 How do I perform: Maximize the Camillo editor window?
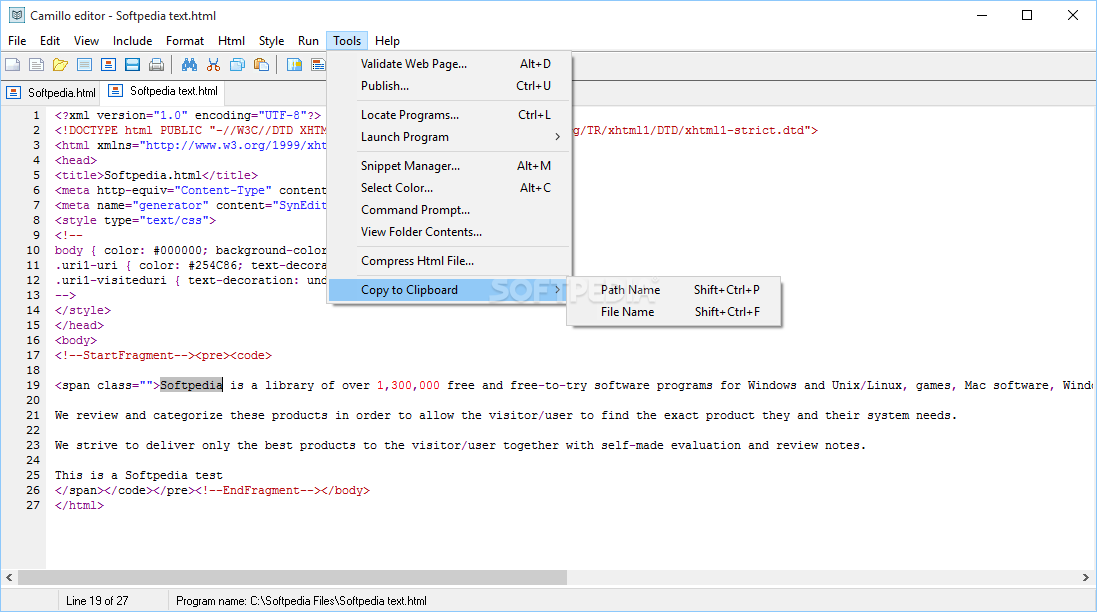[1027, 15]
